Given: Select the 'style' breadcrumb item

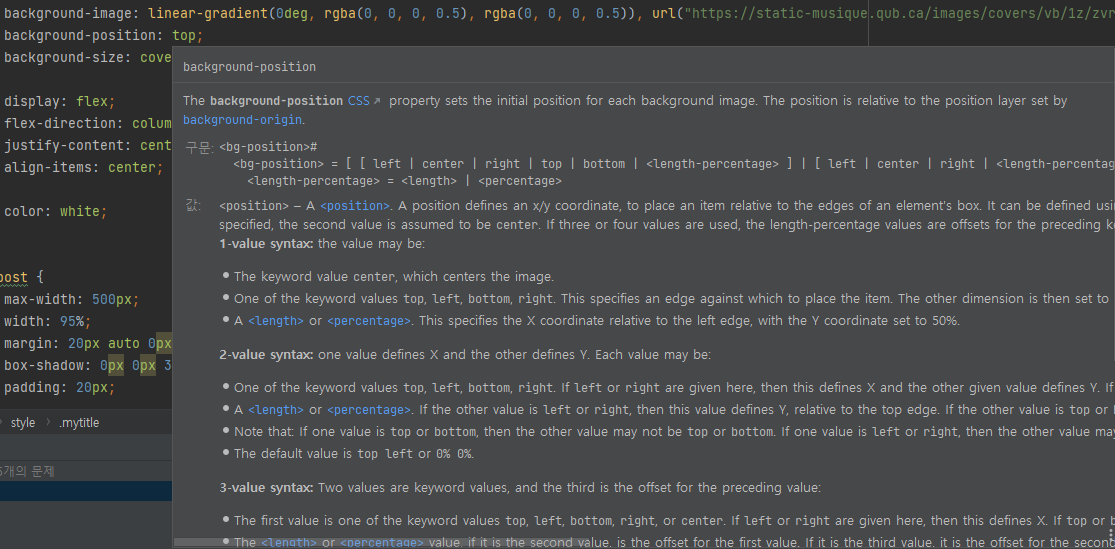Looking at the screenshot, I should (x=22, y=422).
